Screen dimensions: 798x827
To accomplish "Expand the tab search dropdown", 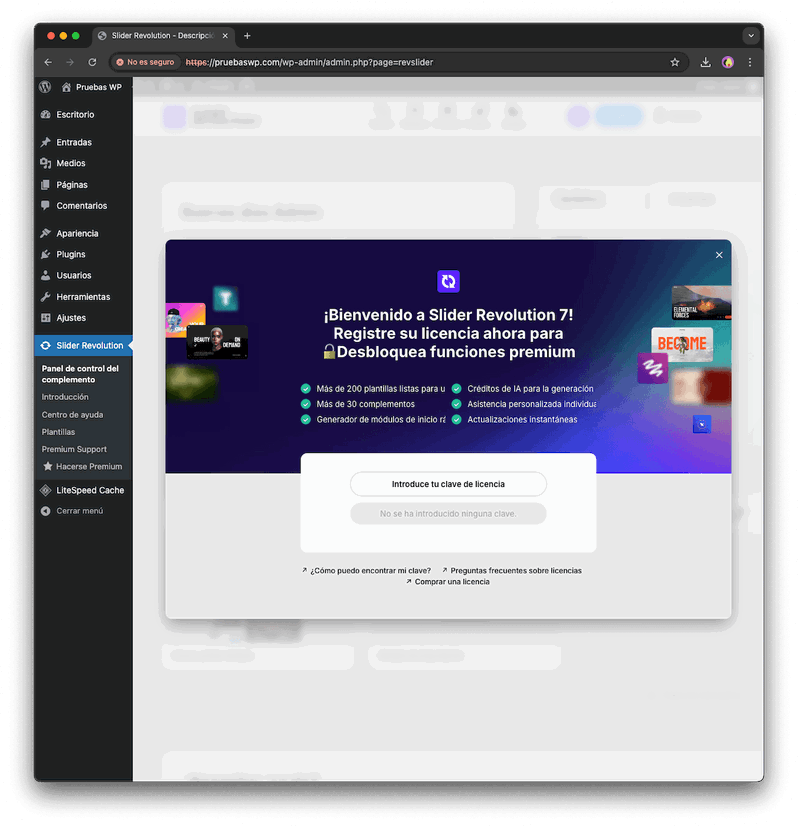I will (751, 36).
